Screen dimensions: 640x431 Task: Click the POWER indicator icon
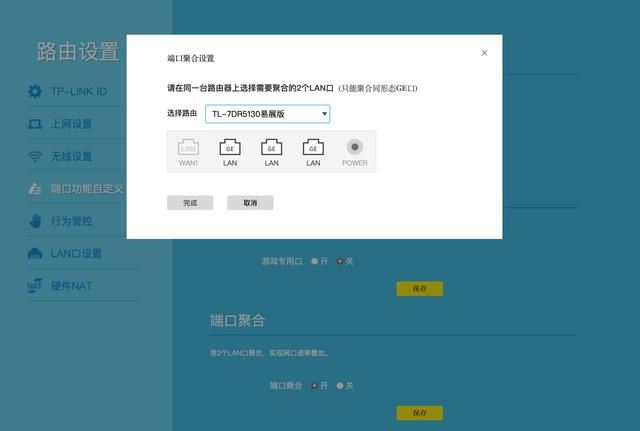pos(355,147)
